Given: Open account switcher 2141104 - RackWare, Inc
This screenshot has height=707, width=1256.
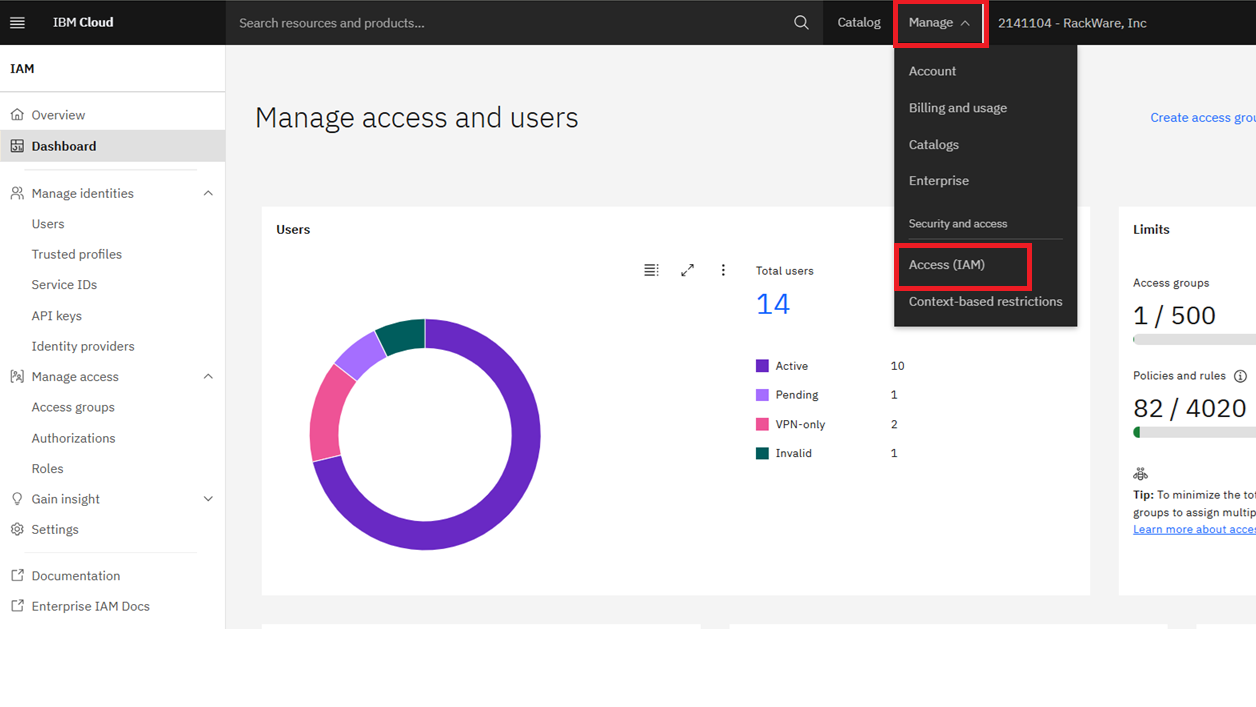Looking at the screenshot, I should point(1072,22).
